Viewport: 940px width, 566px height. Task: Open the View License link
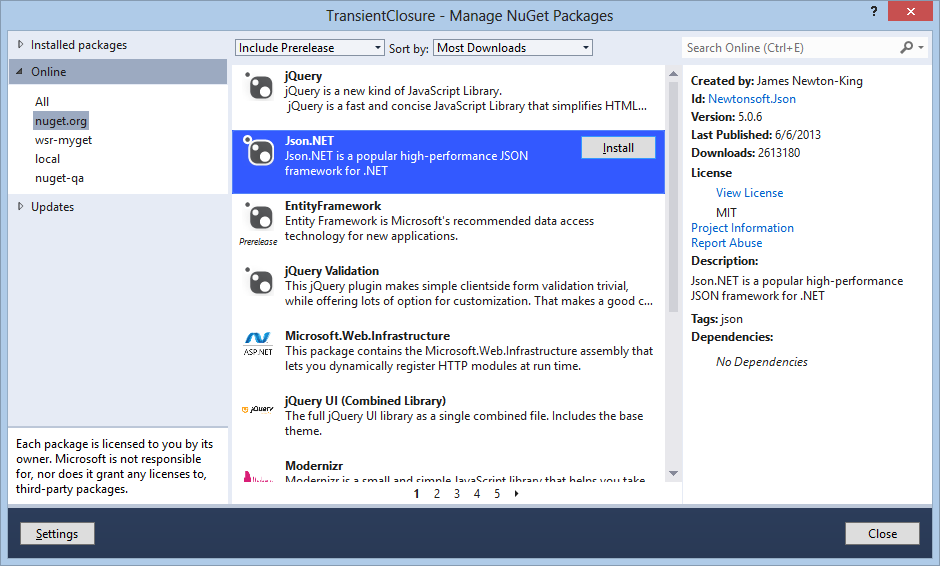[x=749, y=193]
